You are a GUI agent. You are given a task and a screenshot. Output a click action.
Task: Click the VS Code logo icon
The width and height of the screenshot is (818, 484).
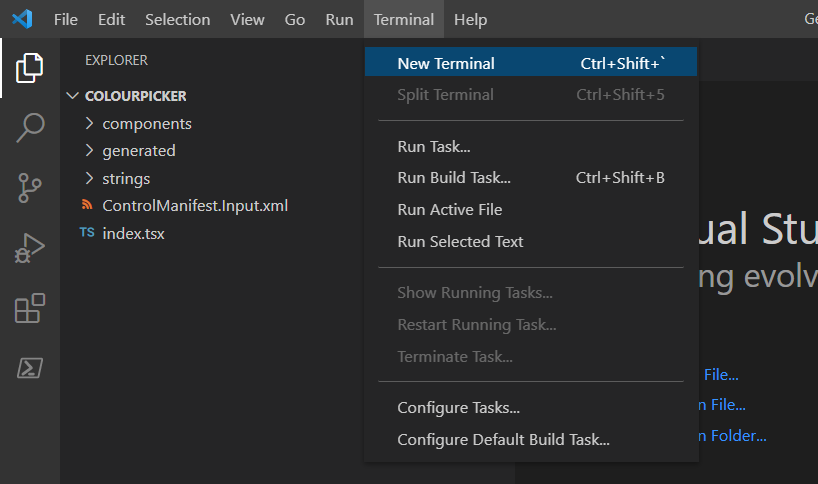click(22, 20)
